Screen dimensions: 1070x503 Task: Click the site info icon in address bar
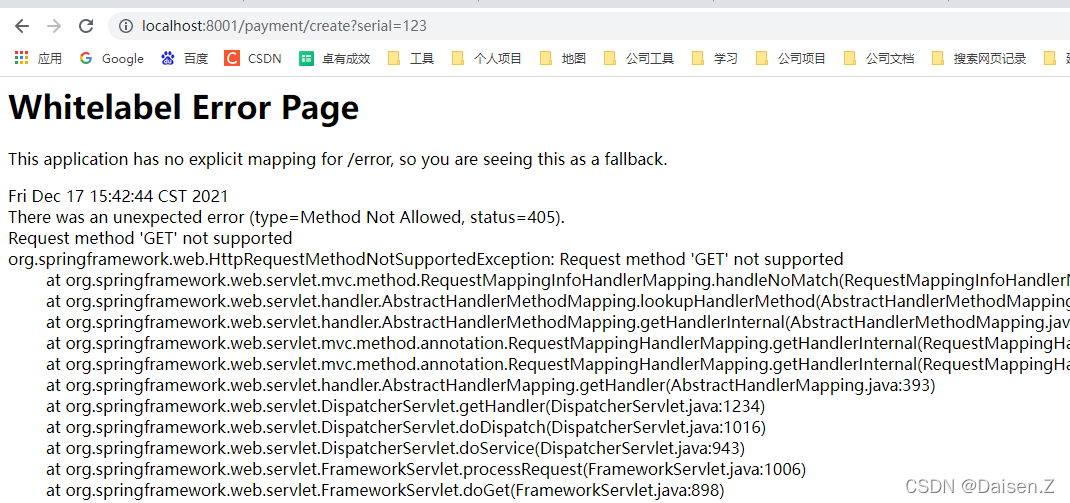(126, 27)
